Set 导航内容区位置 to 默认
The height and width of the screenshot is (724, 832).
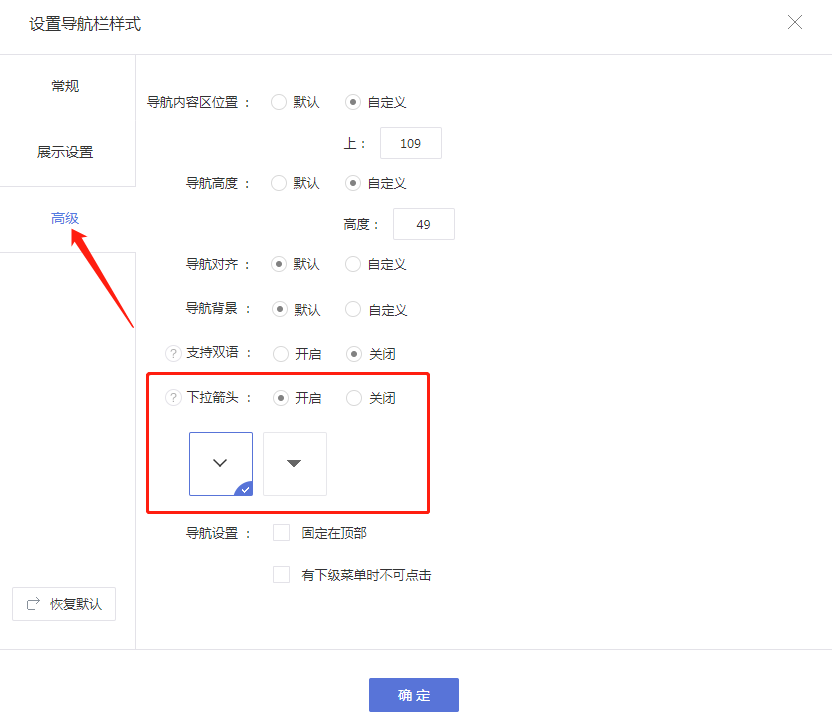click(x=279, y=102)
